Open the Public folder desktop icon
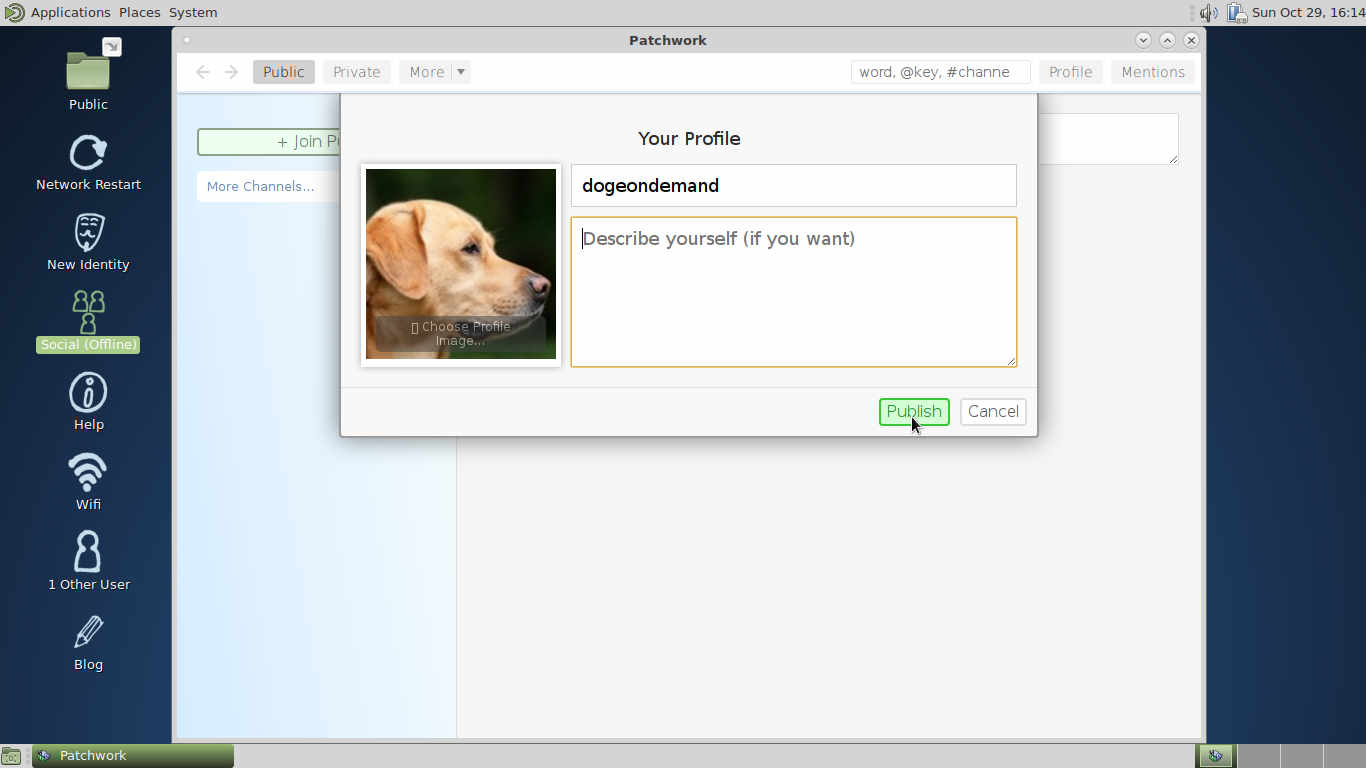The image size is (1366, 768). pyautogui.click(x=88, y=70)
